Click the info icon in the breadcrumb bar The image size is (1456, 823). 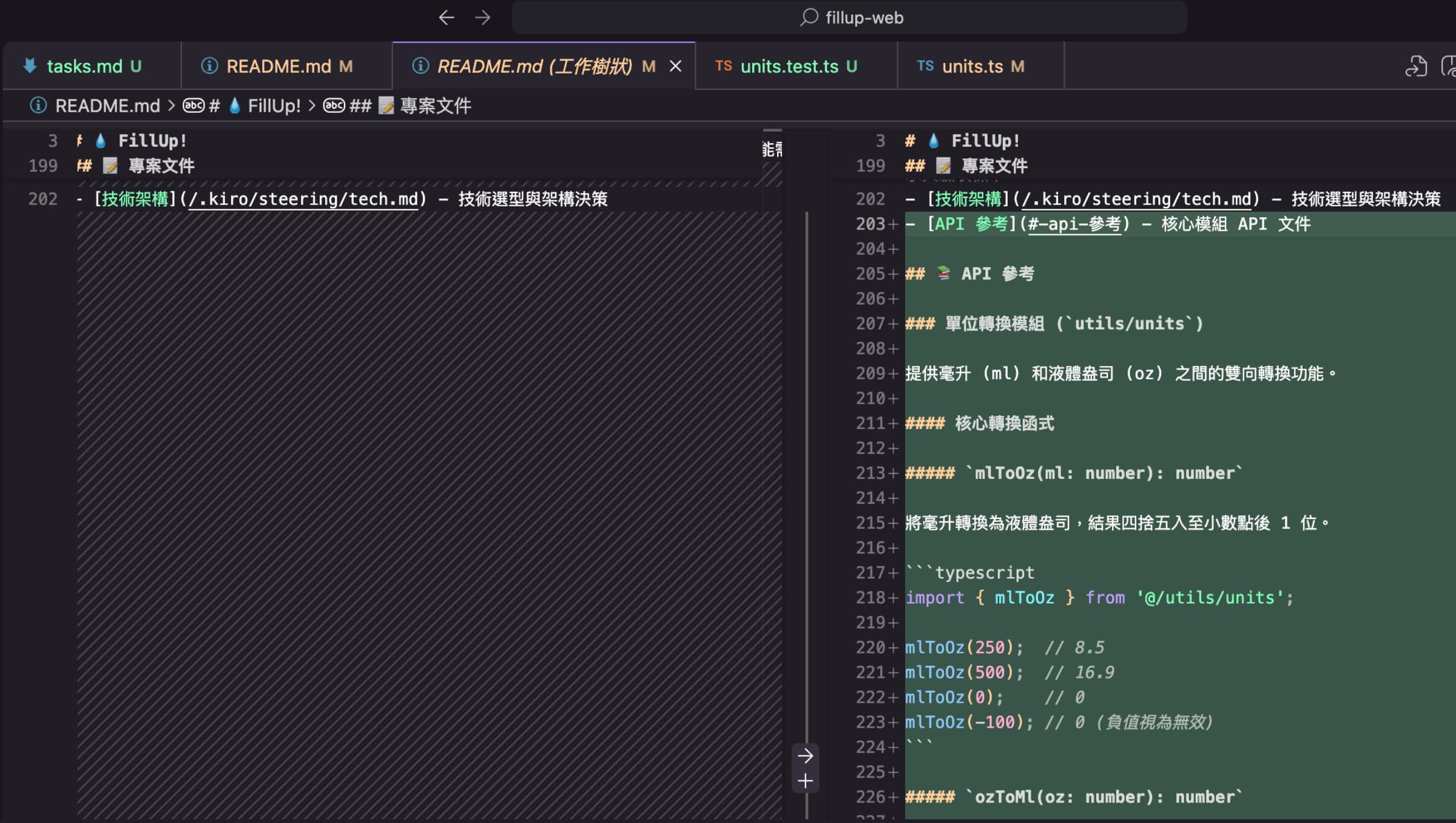point(38,106)
